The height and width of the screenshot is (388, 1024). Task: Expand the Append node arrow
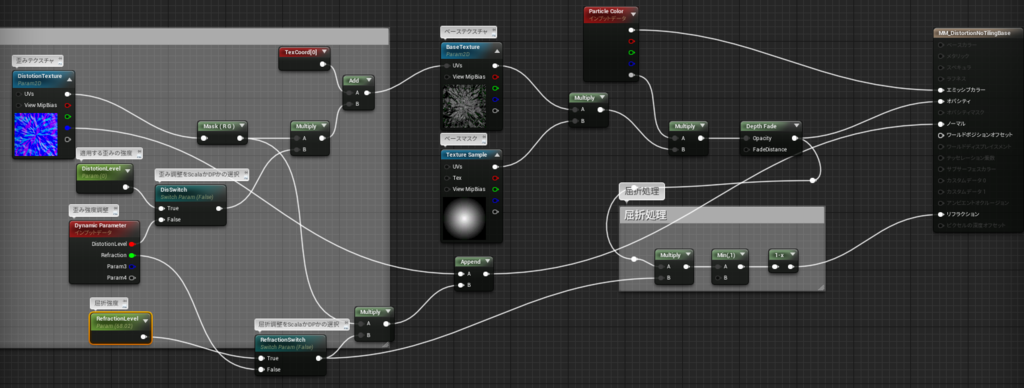(487, 261)
